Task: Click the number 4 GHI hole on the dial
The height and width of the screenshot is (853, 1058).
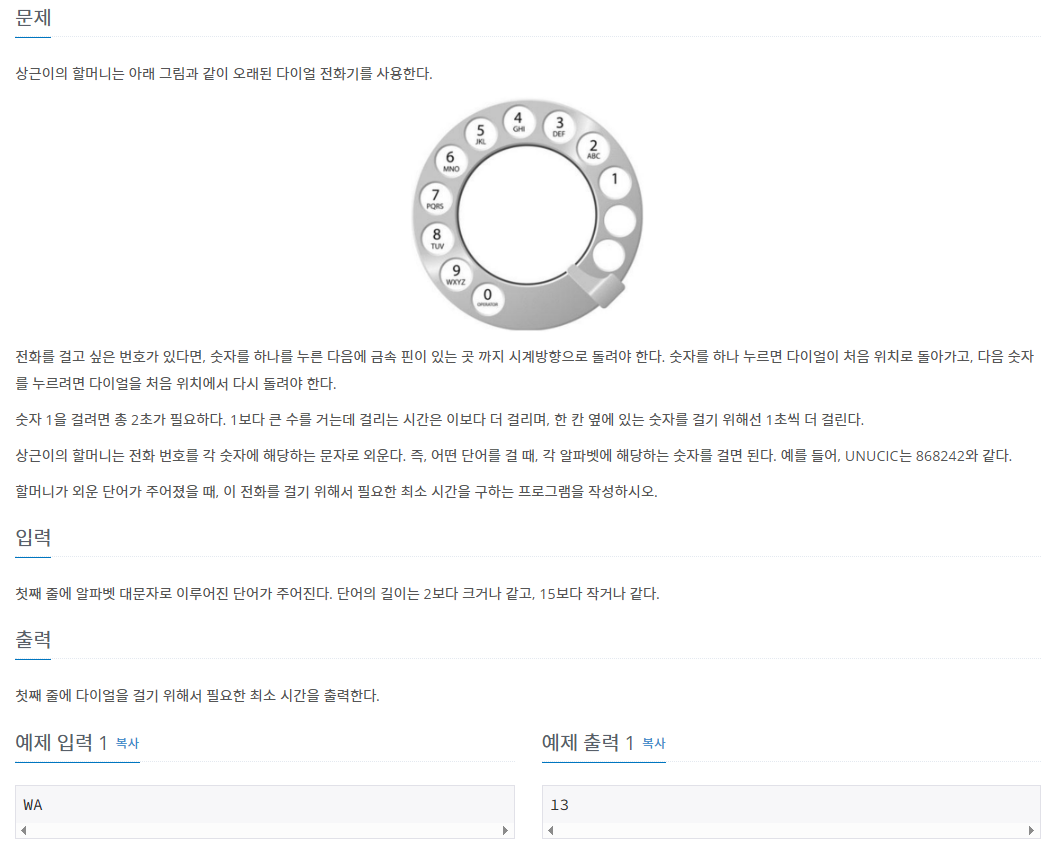Action: click(518, 122)
